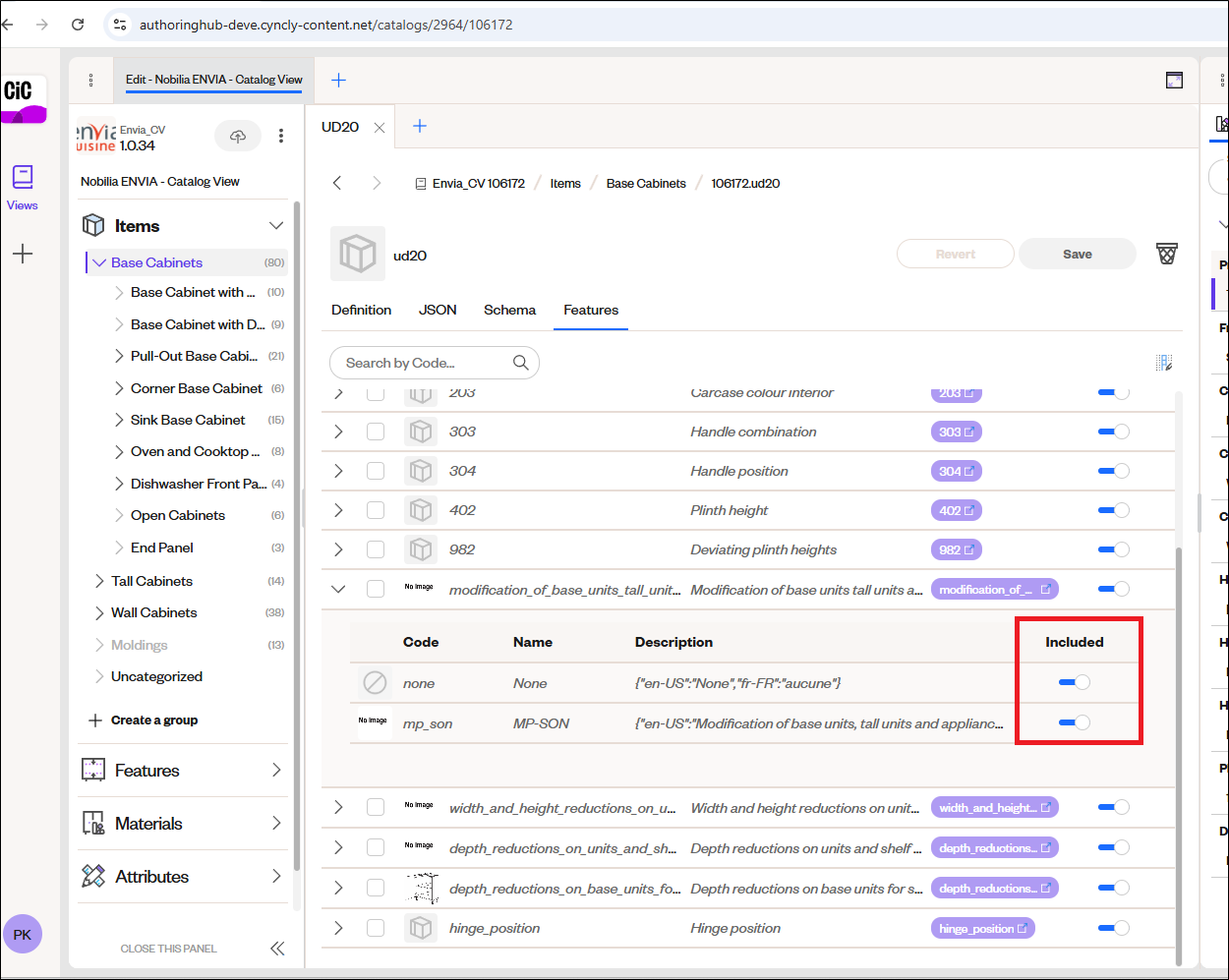Image resolution: width=1229 pixels, height=980 pixels.
Task: Click the Attributes section icon
Action: click(x=93, y=876)
